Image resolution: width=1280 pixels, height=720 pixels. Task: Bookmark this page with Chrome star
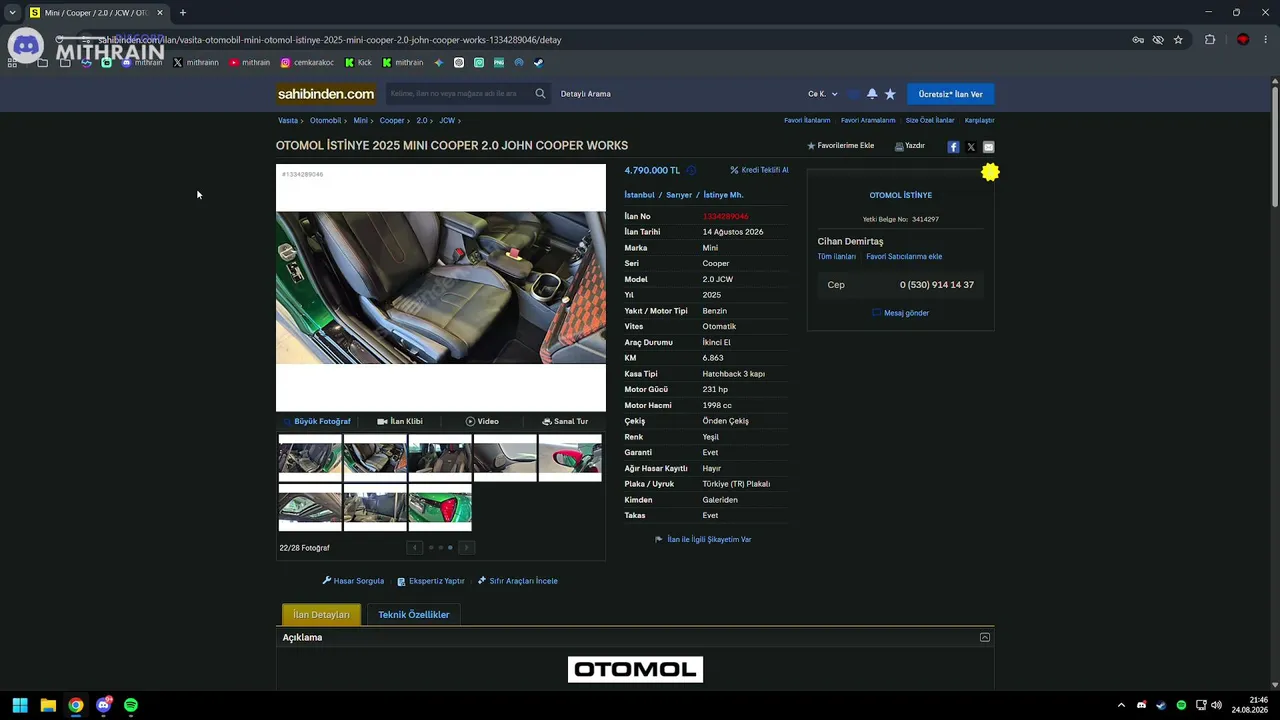point(1178,40)
